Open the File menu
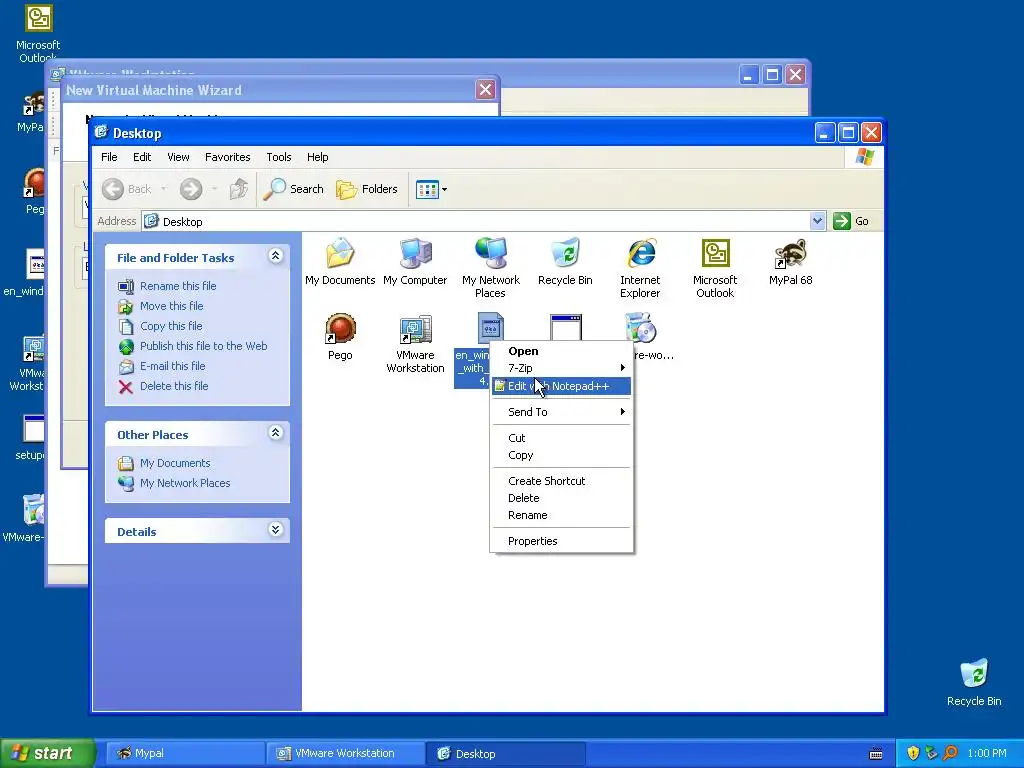The height and width of the screenshot is (768, 1024). pos(109,157)
